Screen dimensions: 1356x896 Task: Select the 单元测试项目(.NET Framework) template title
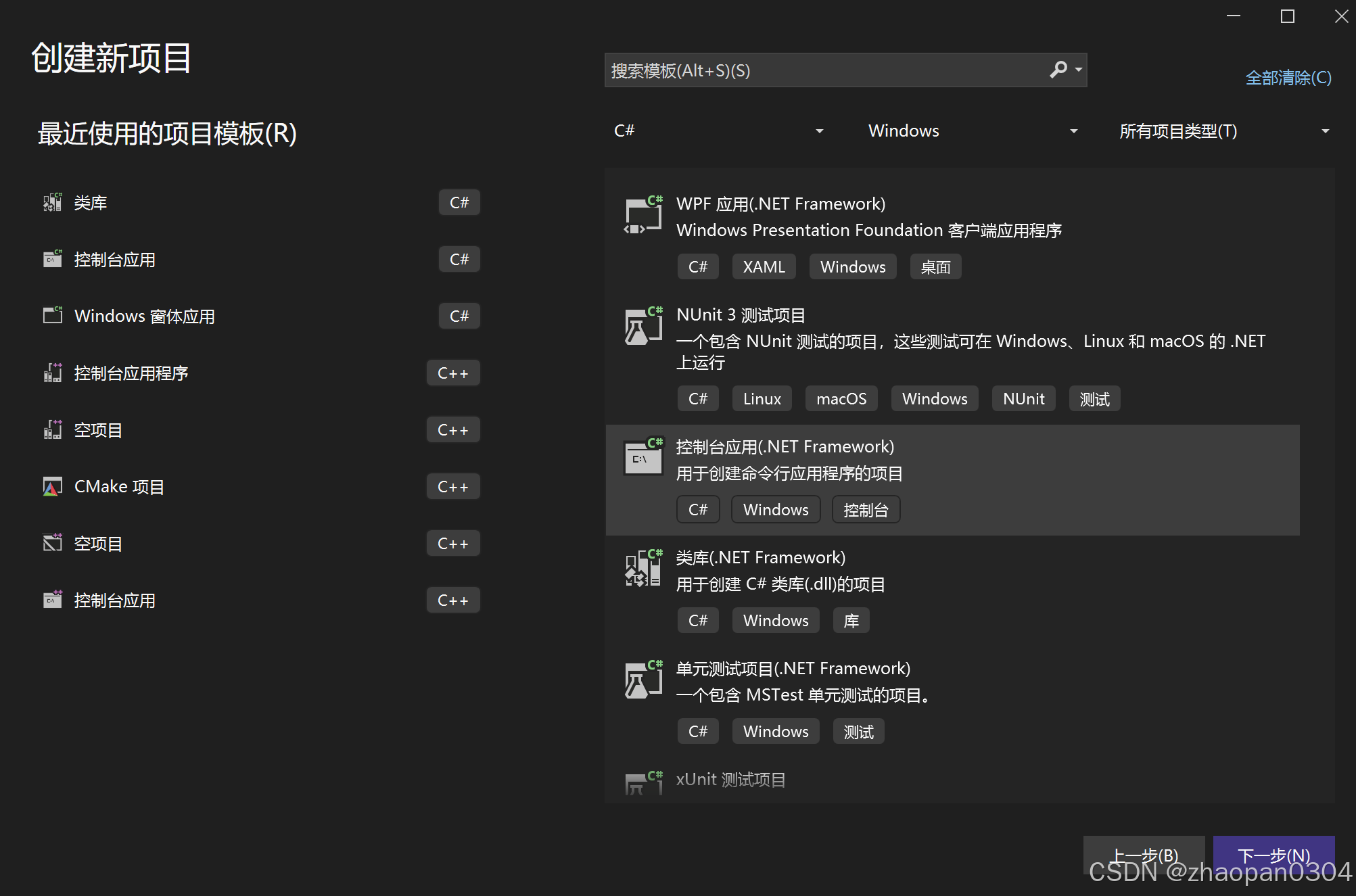(x=793, y=669)
